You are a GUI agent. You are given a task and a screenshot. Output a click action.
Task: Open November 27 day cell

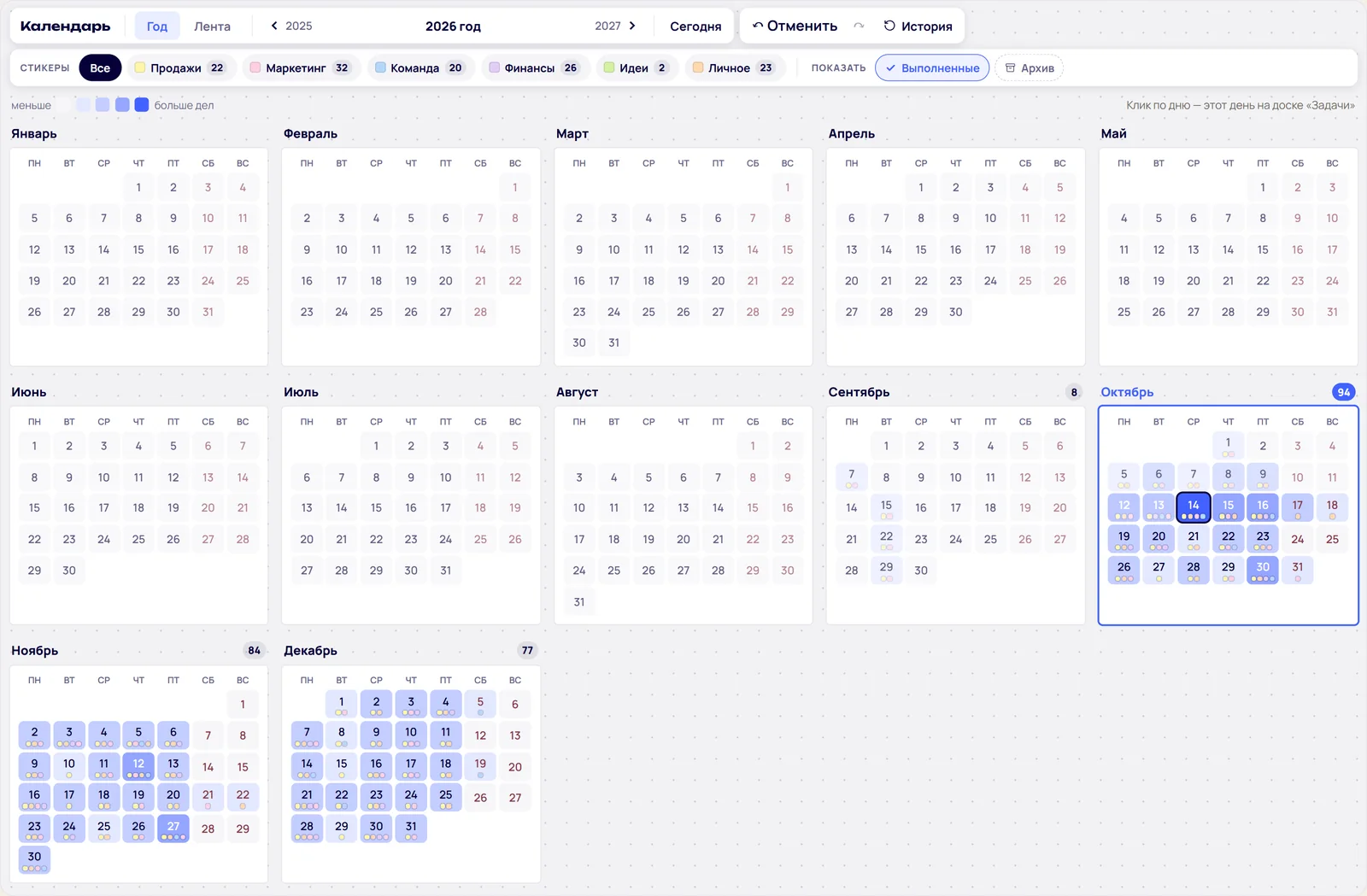[173, 829]
